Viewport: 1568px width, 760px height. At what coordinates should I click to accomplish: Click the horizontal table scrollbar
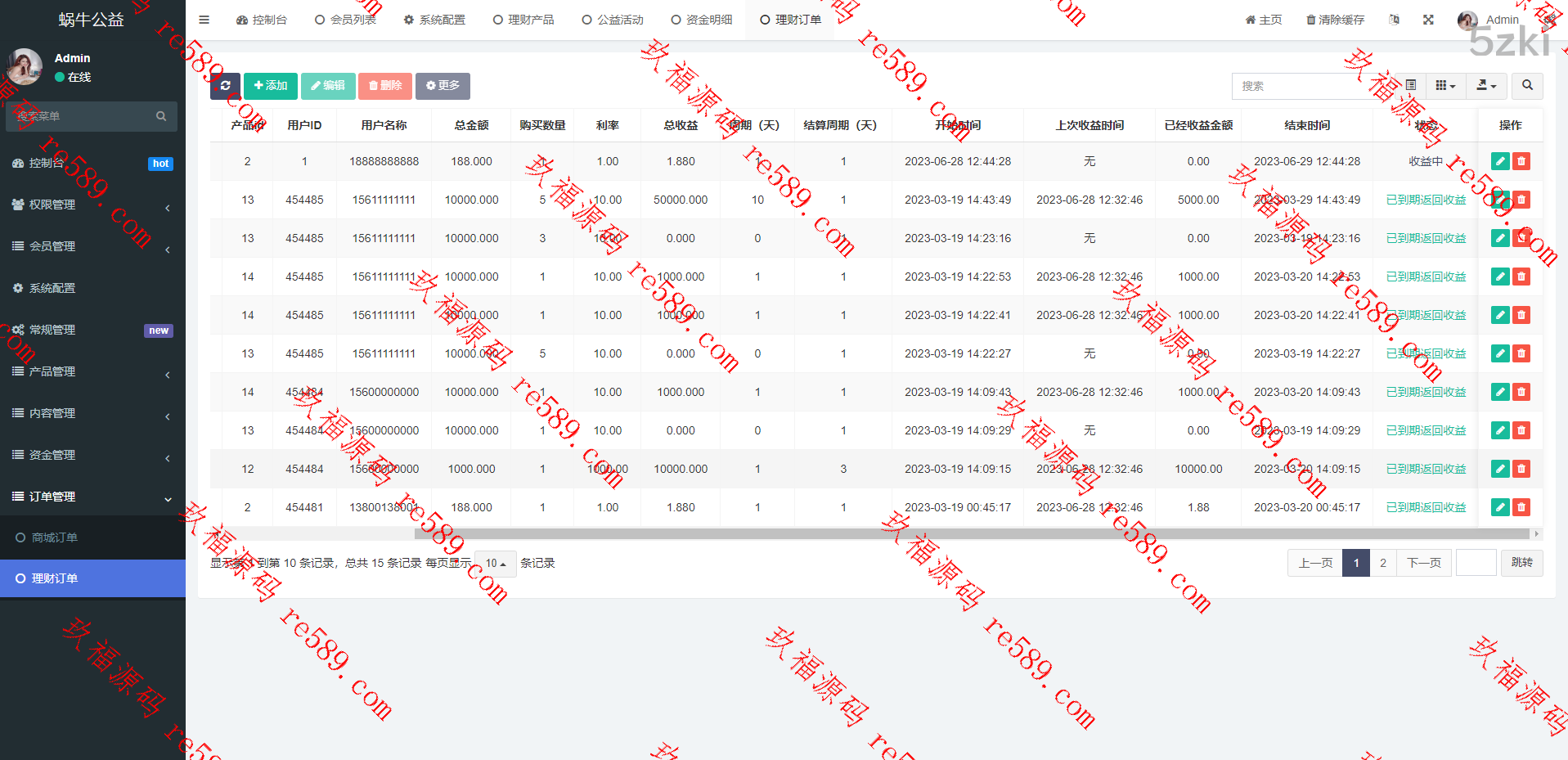[973, 534]
